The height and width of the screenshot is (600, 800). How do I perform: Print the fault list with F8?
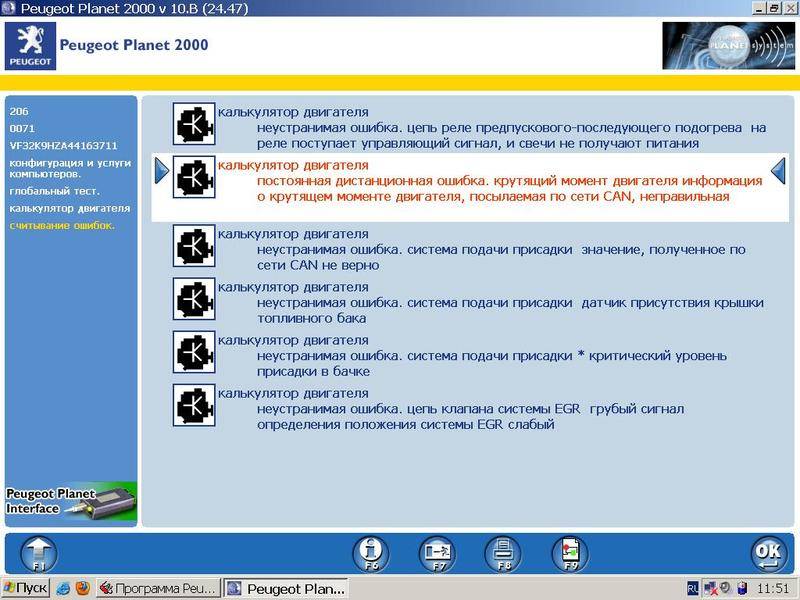[x=503, y=552]
